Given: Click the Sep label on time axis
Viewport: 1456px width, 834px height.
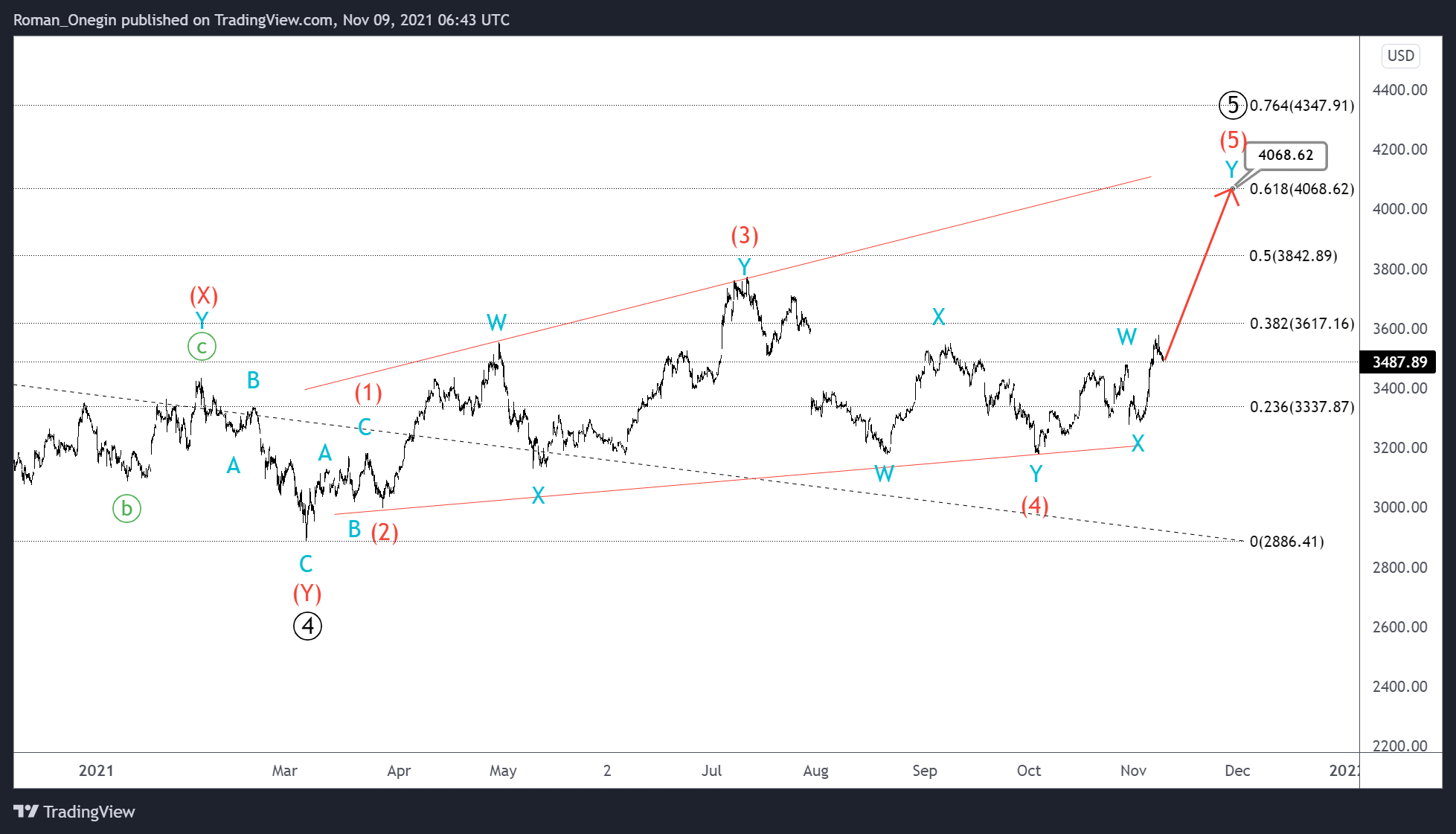Looking at the screenshot, I should 924,771.
